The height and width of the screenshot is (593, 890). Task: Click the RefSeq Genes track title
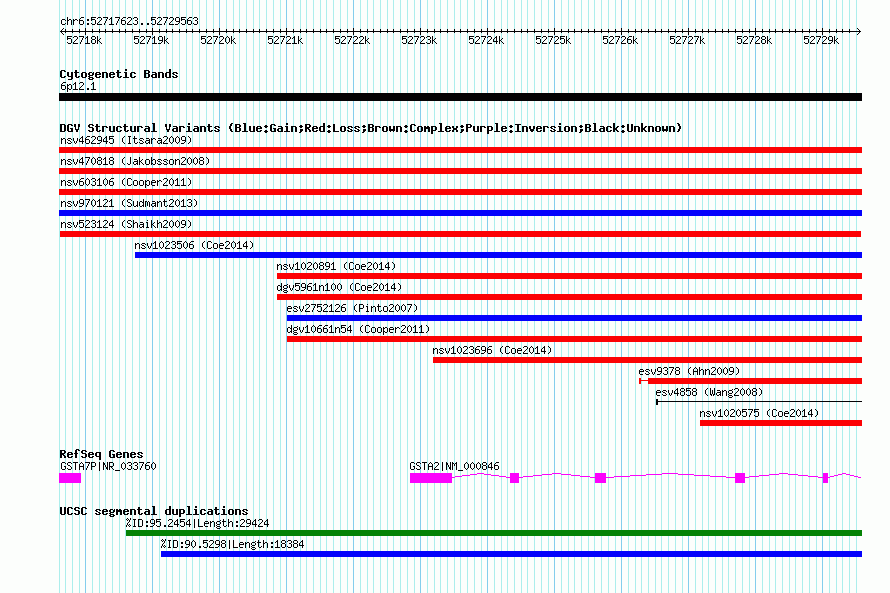tap(101, 454)
